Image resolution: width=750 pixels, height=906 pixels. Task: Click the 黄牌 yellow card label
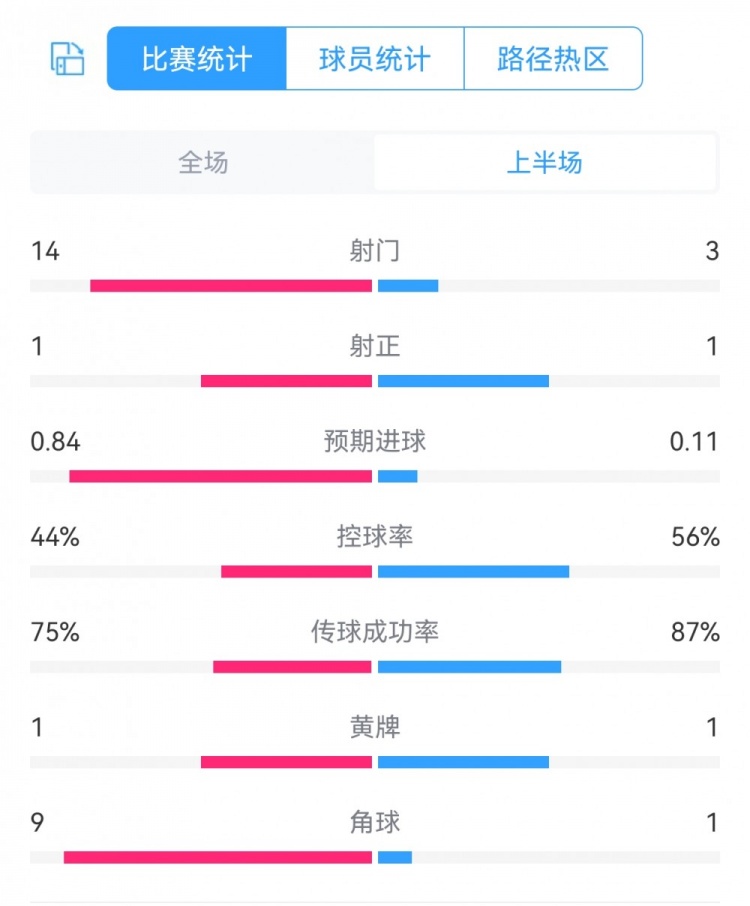(x=375, y=727)
